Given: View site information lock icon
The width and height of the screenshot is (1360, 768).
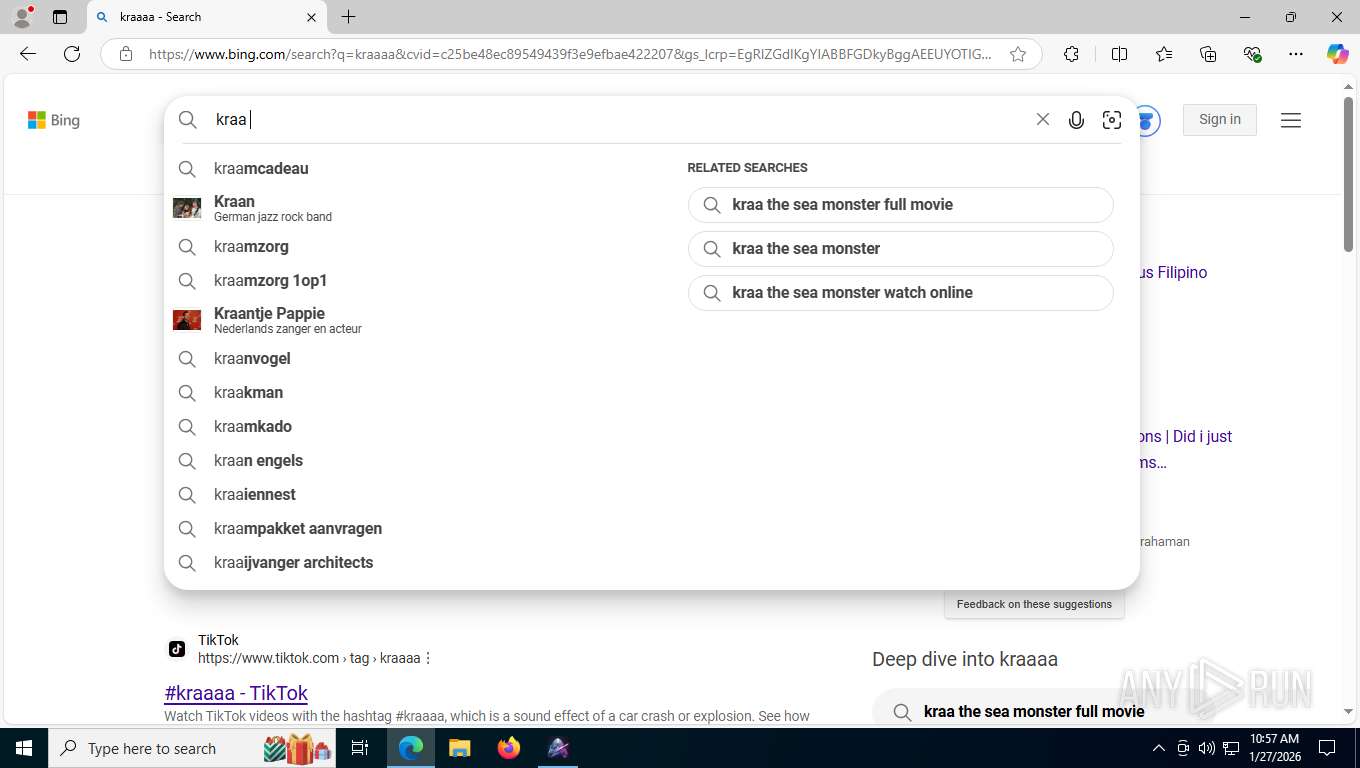Looking at the screenshot, I should pos(126,54).
